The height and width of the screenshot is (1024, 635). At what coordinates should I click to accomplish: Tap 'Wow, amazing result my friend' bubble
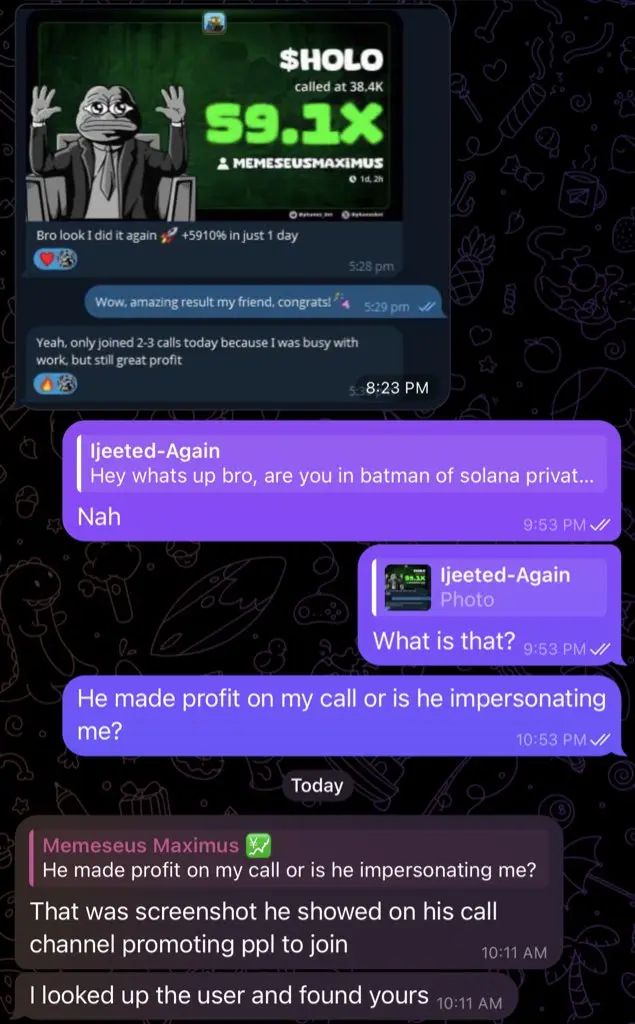coord(263,302)
